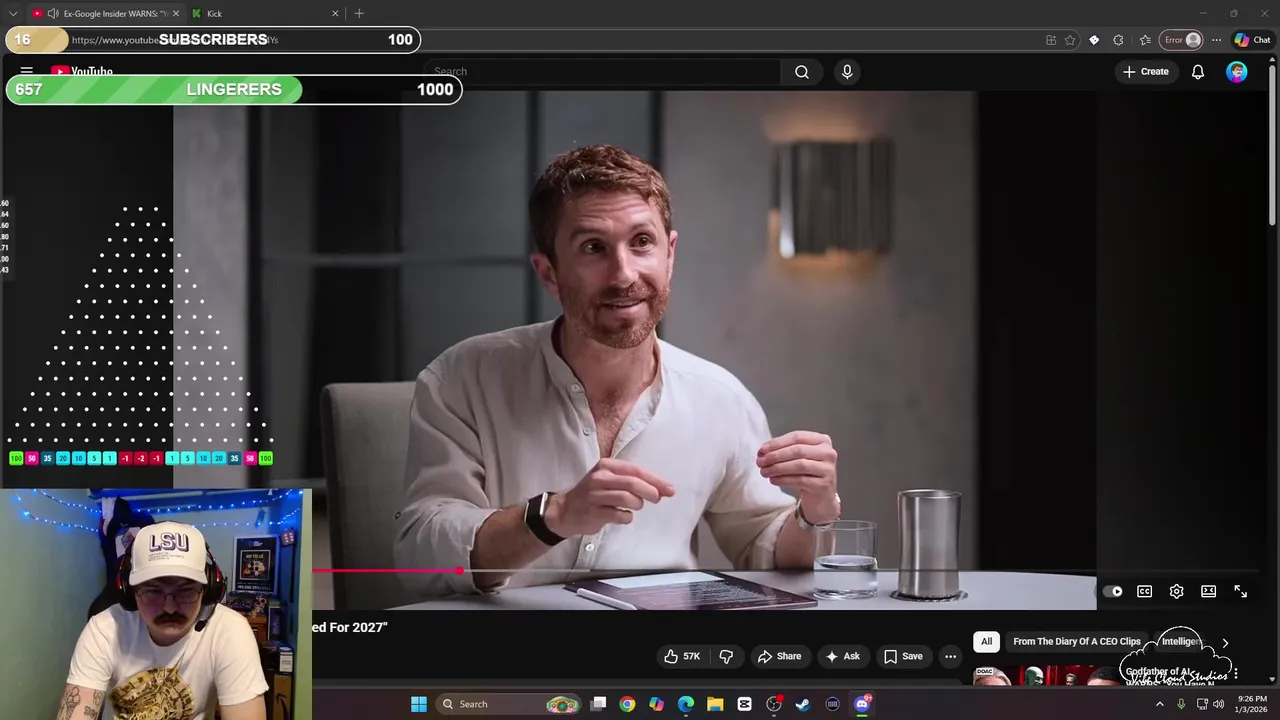Share the video with the Share button
1280x720 pixels.
pos(779,656)
